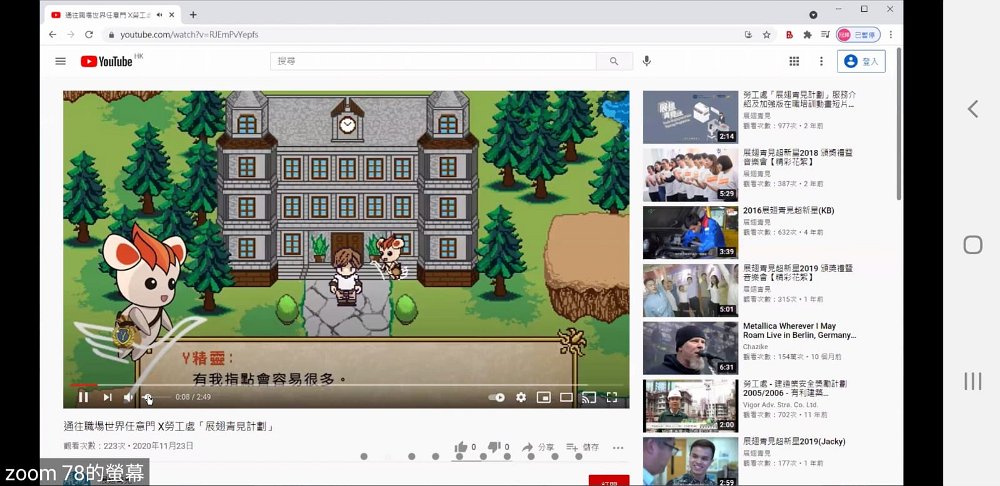Open the YouTube hamburger guide menu

click(x=61, y=61)
